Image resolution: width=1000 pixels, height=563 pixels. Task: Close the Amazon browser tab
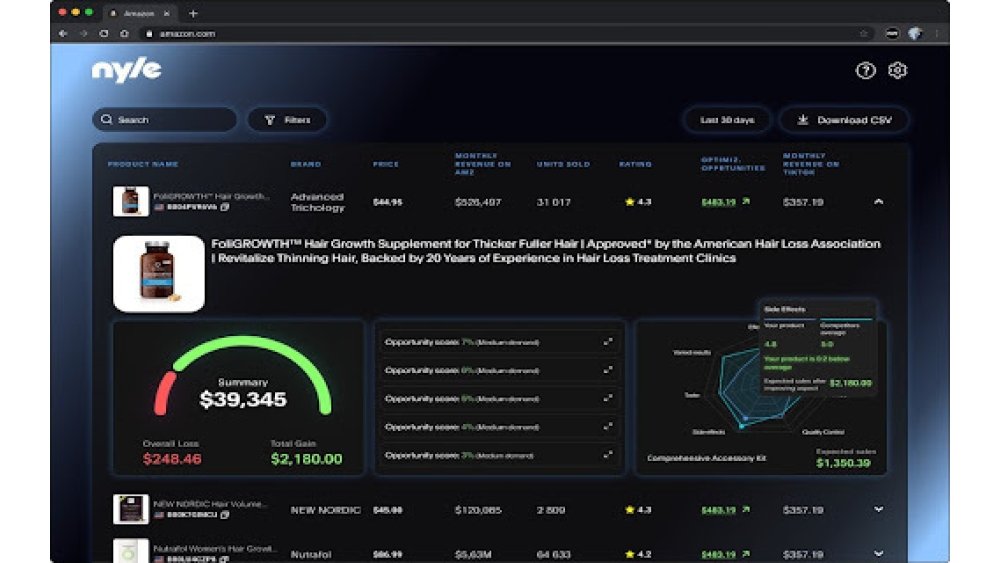(166, 13)
